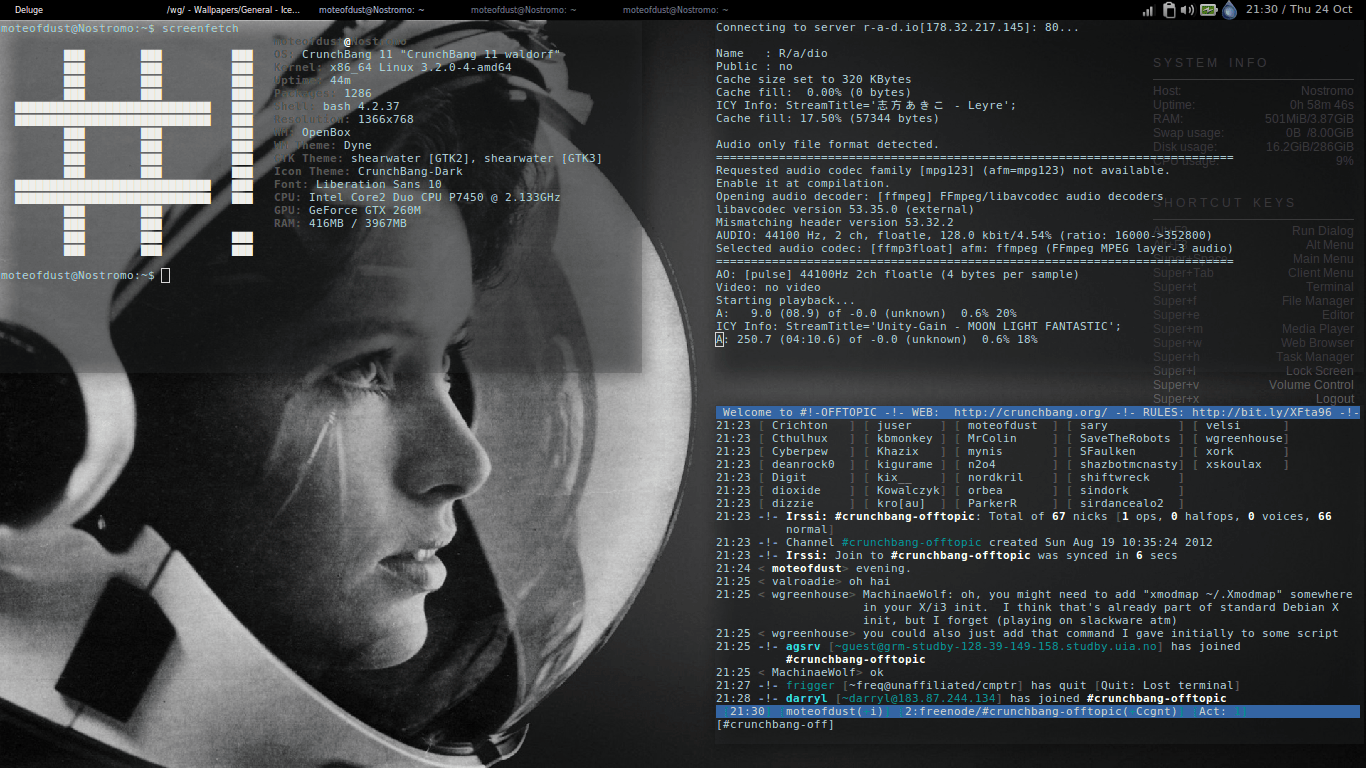
Task: Select 'valroadie> oh hai' chat message
Action: tap(803, 582)
